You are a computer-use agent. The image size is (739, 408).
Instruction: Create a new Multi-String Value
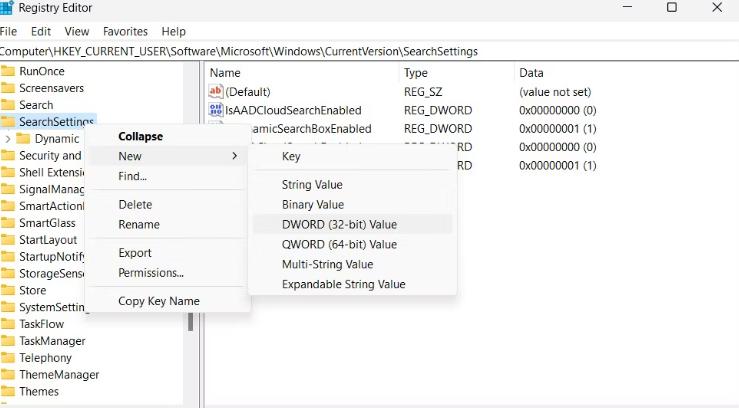[x=352, y=264]
